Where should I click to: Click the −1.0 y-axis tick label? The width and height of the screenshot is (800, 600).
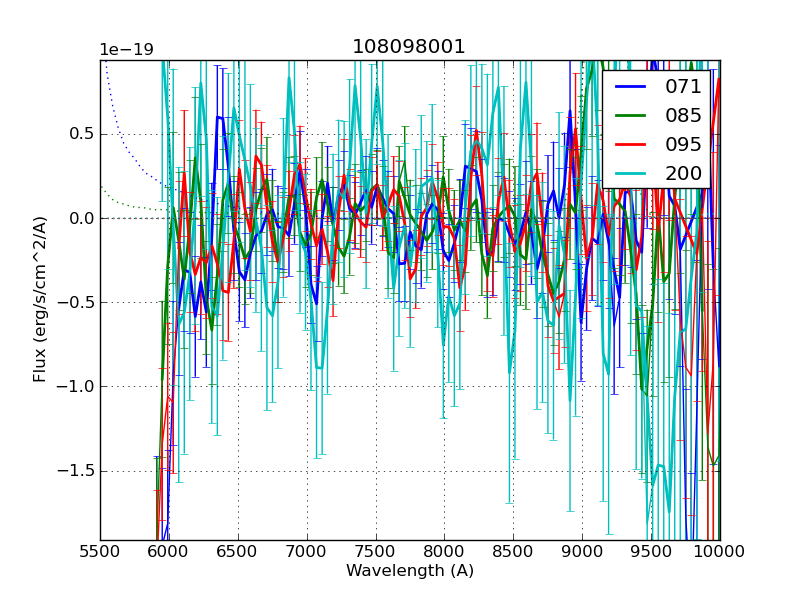click(x=74, y=387)
